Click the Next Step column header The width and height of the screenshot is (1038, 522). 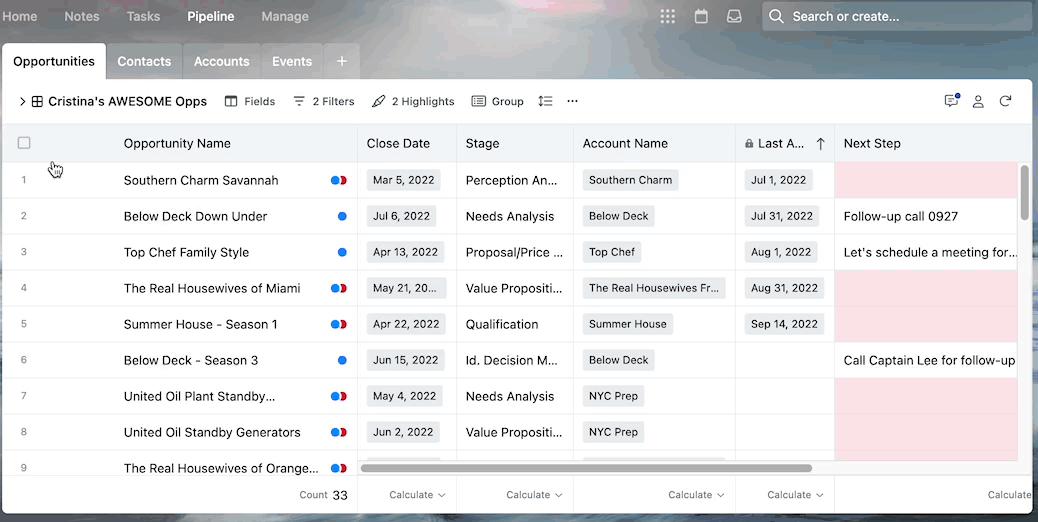click(x=872, y=144)
